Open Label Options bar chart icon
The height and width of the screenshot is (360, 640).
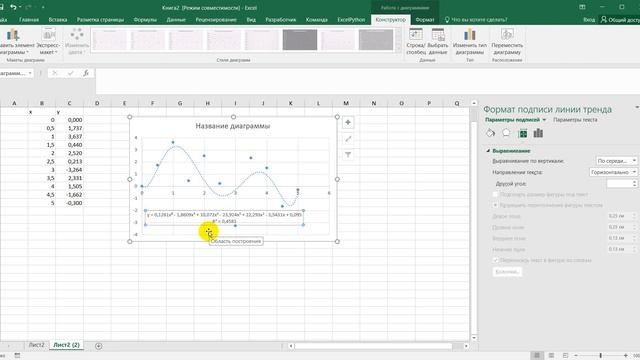pyautogui.click(x=538, y=133)
